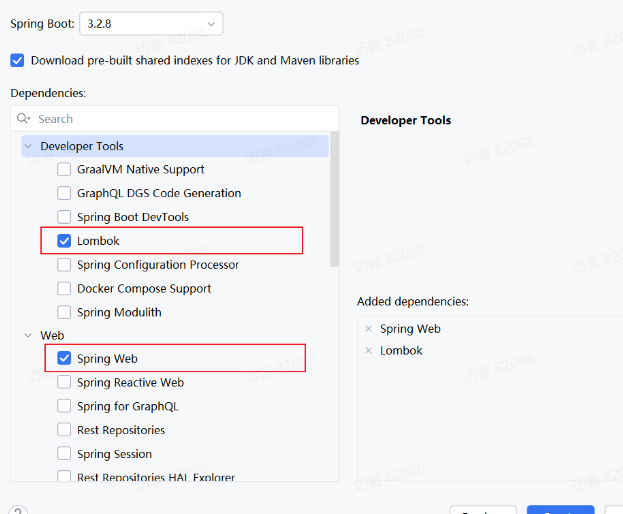Collapse the Developer Tools category

click(x=28, y=146)
